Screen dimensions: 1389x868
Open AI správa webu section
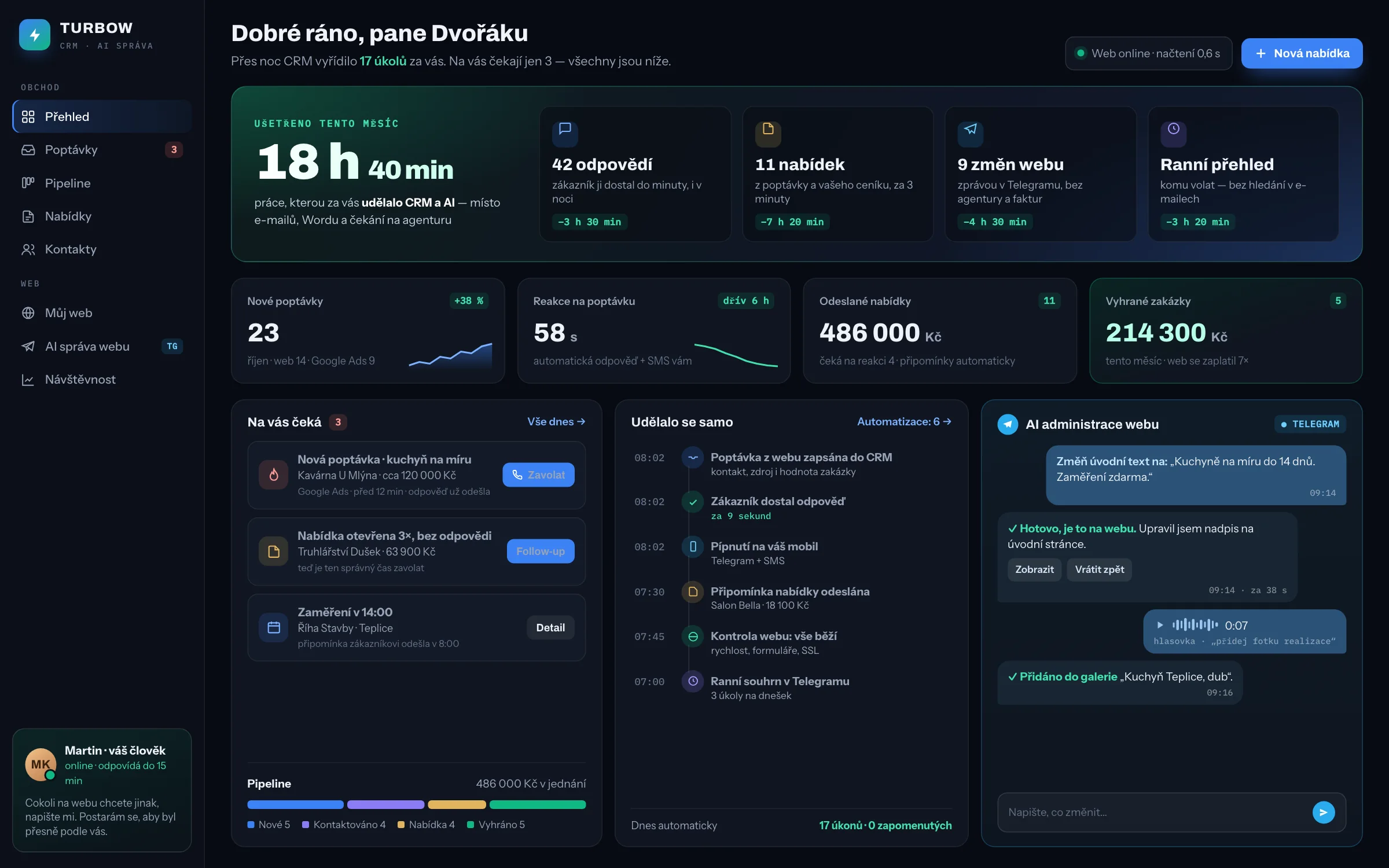pyautogui.click(x=102, y=346)
